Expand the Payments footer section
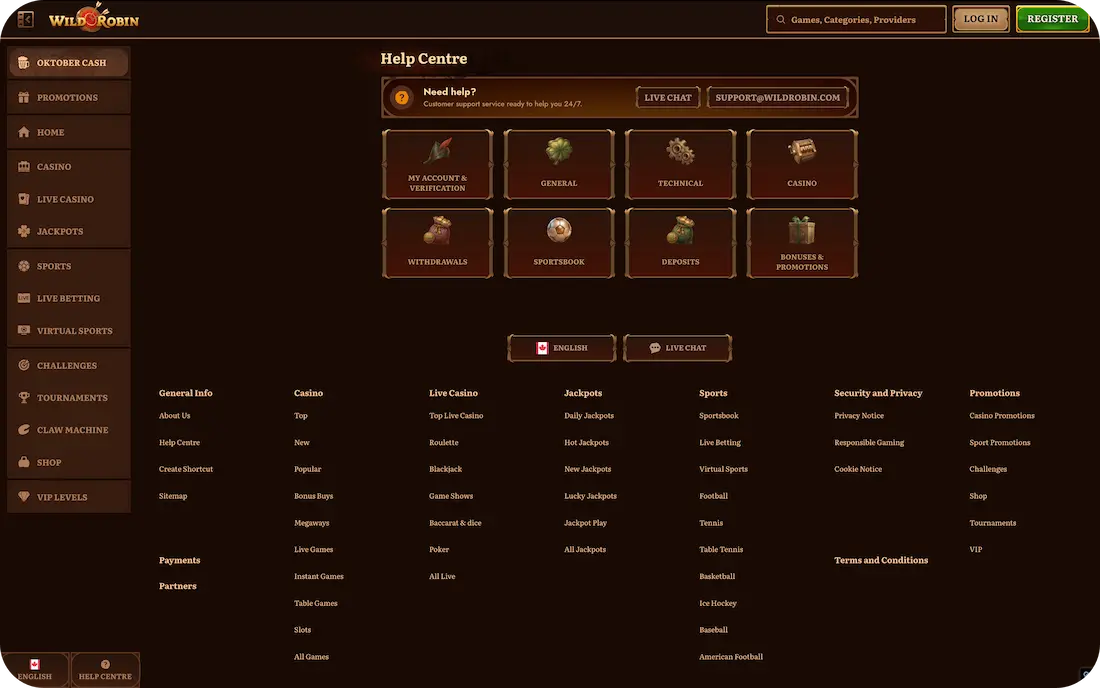The width and height of the screenshot is (1100, 688). (x=180, y=560)
